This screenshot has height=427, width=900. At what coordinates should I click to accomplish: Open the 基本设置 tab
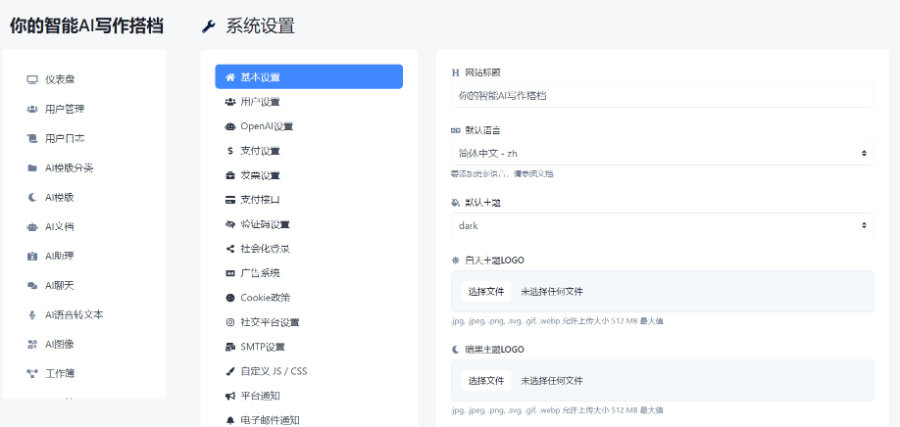coord(309,77)
